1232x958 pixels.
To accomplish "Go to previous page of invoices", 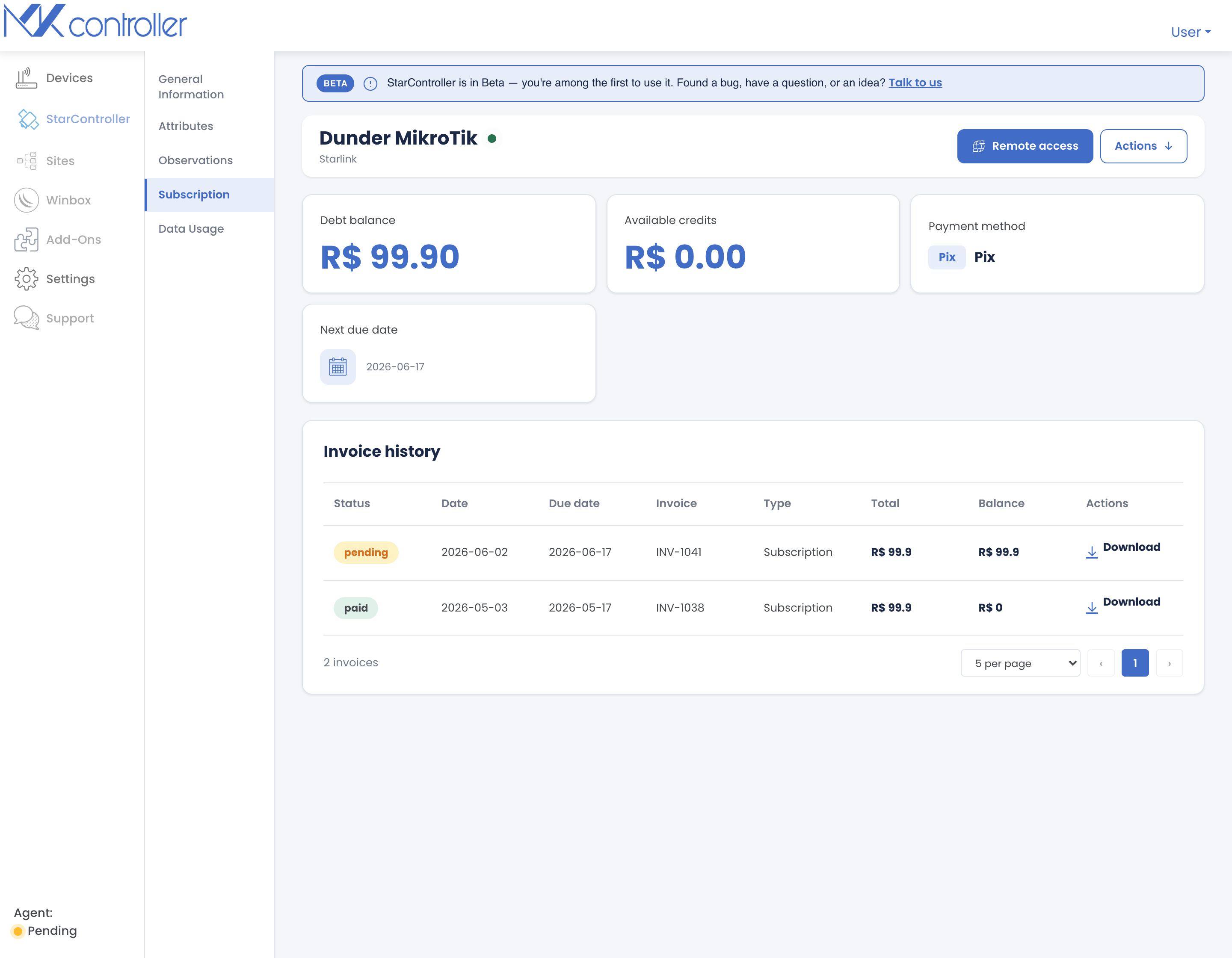I will click(1101, 663).
